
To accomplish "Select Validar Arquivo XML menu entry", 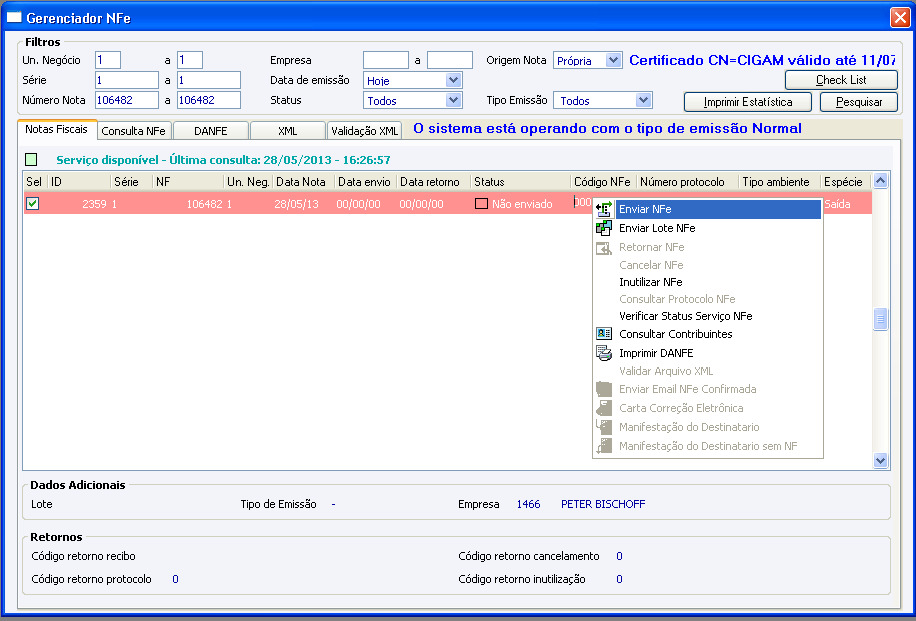I will tap(707, 371).
